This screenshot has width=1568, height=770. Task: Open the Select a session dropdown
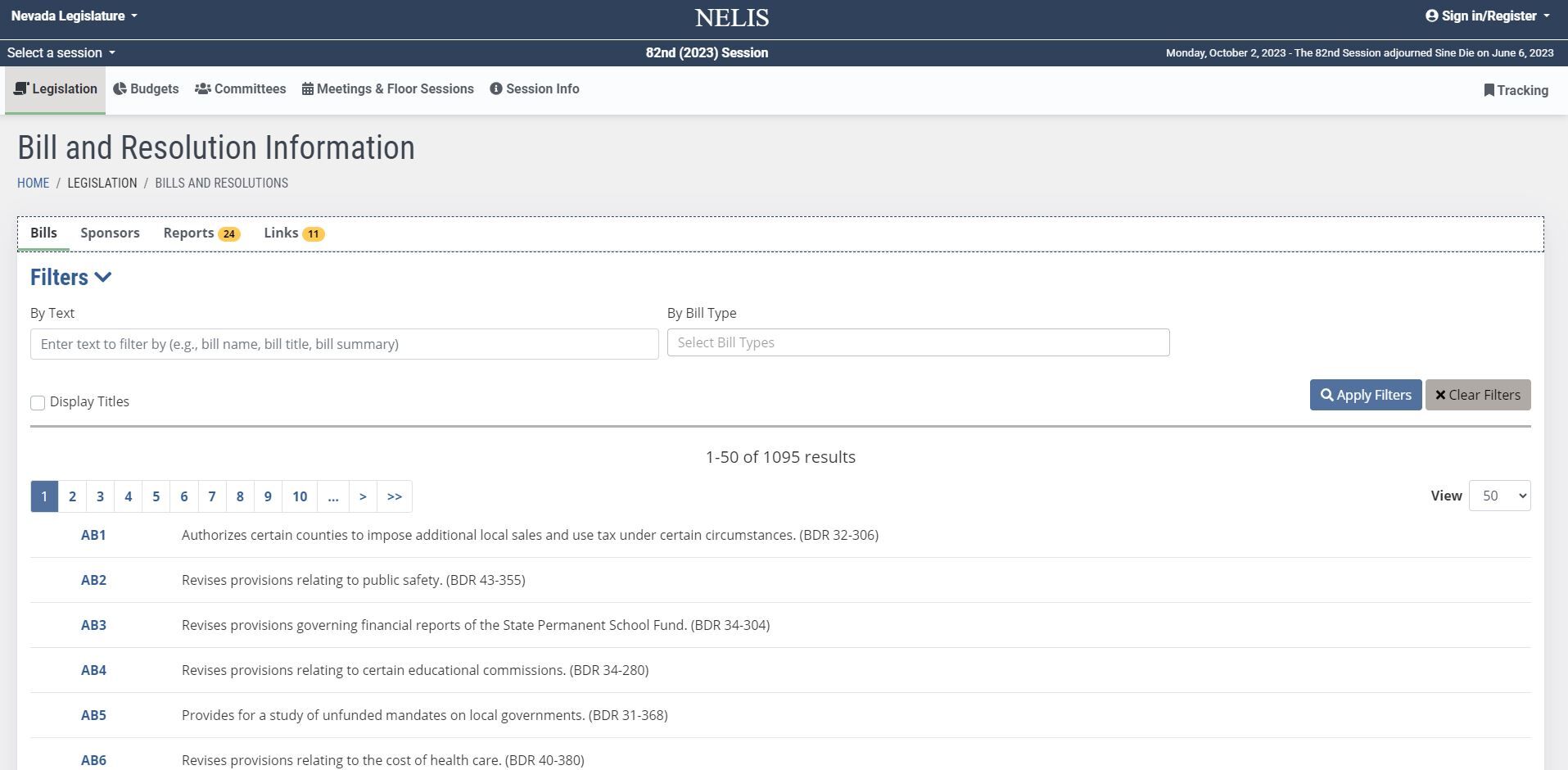pyautogui.click(x=61, y=52)
